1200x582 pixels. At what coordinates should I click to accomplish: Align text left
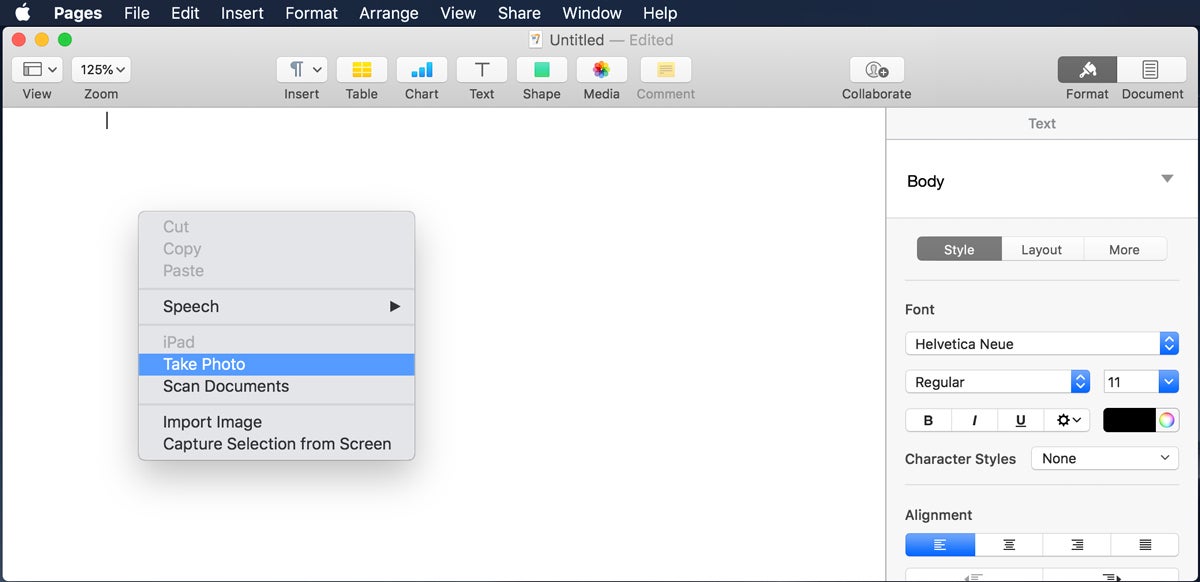point(940,544)
